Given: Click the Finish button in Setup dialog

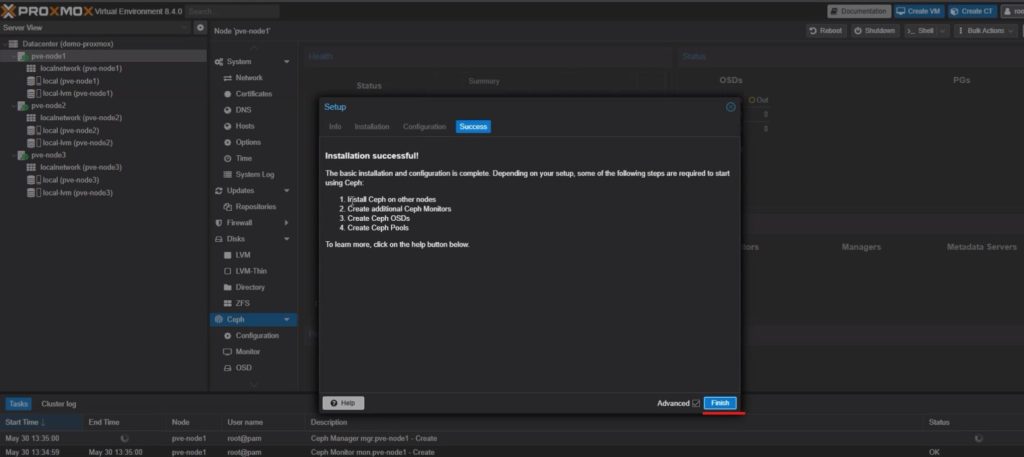Looking at the screenshot, I should coord(720,403).
